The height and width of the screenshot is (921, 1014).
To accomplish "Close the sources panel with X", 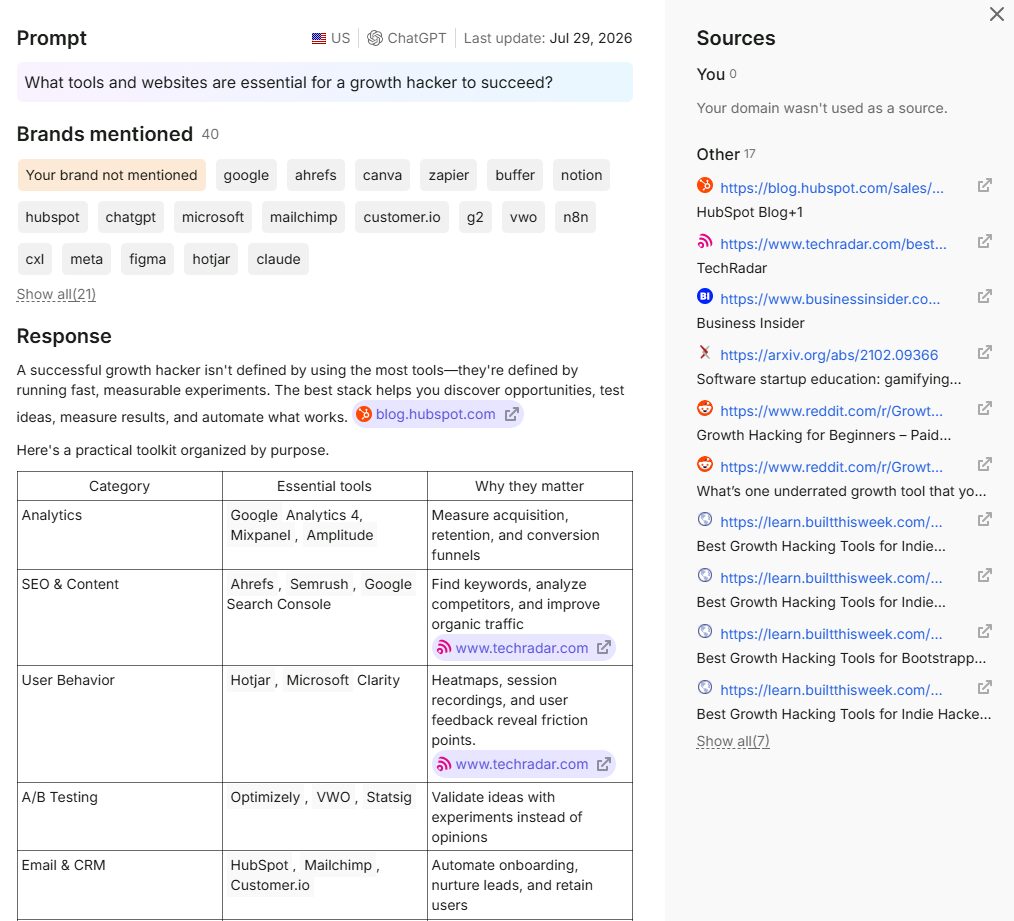I will click(997, 14).
